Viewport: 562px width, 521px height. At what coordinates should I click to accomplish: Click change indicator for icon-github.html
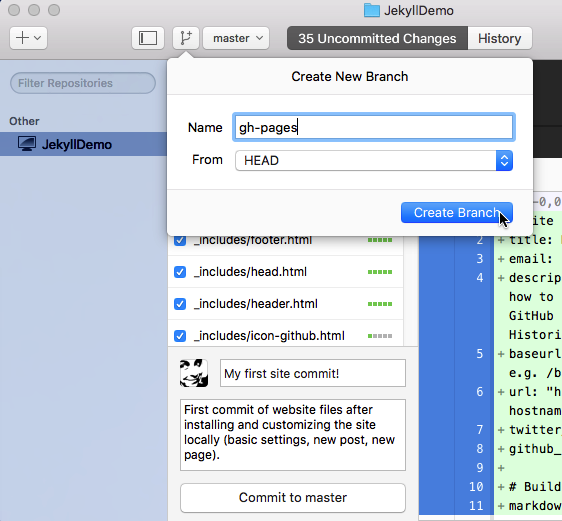(x=380, y=336)
